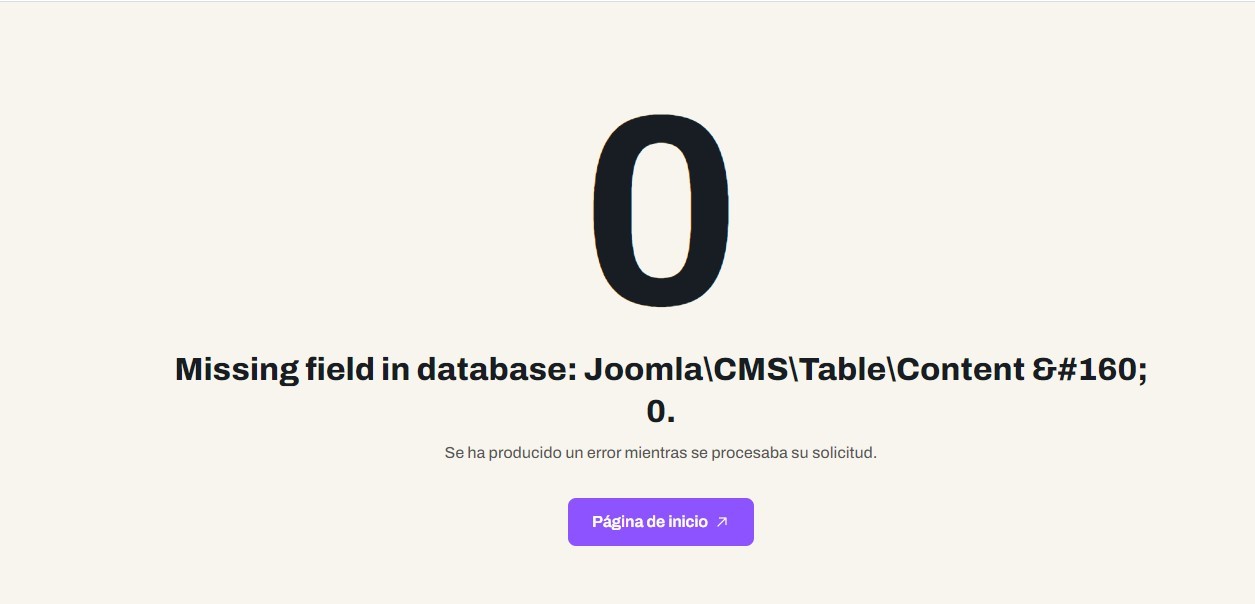Click the word "field" in the heading
The height and width of the screenshot is (604, 1255).
tap(339, 370)
